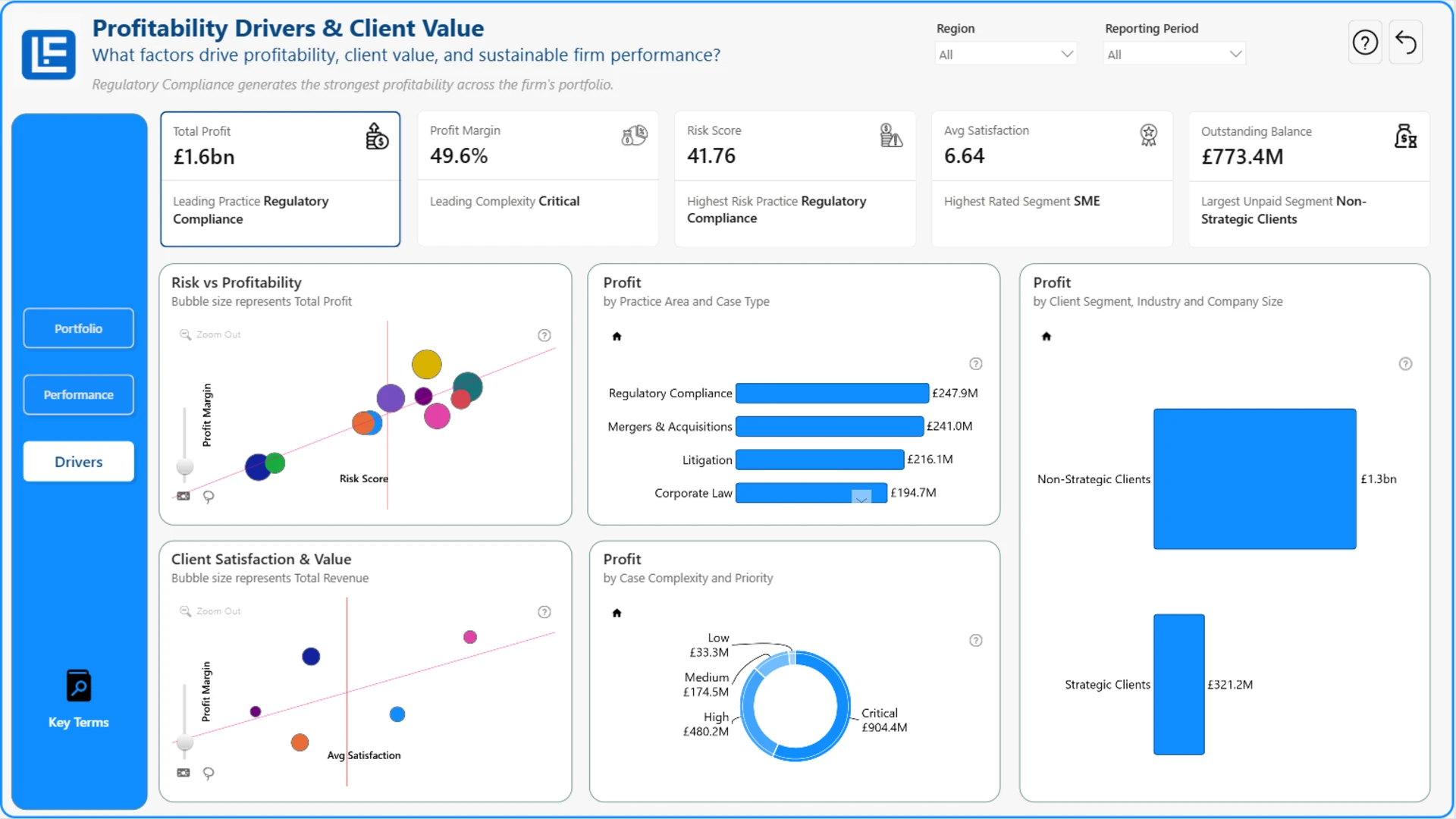1456x819 pixels.
Task: Select the Non-Strategic Clients bar
Action: point(1255,479)
